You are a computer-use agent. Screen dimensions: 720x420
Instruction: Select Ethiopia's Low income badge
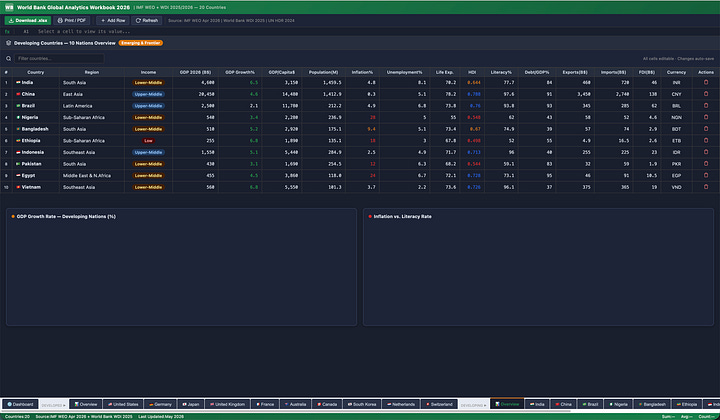click(x=148, y=140)
